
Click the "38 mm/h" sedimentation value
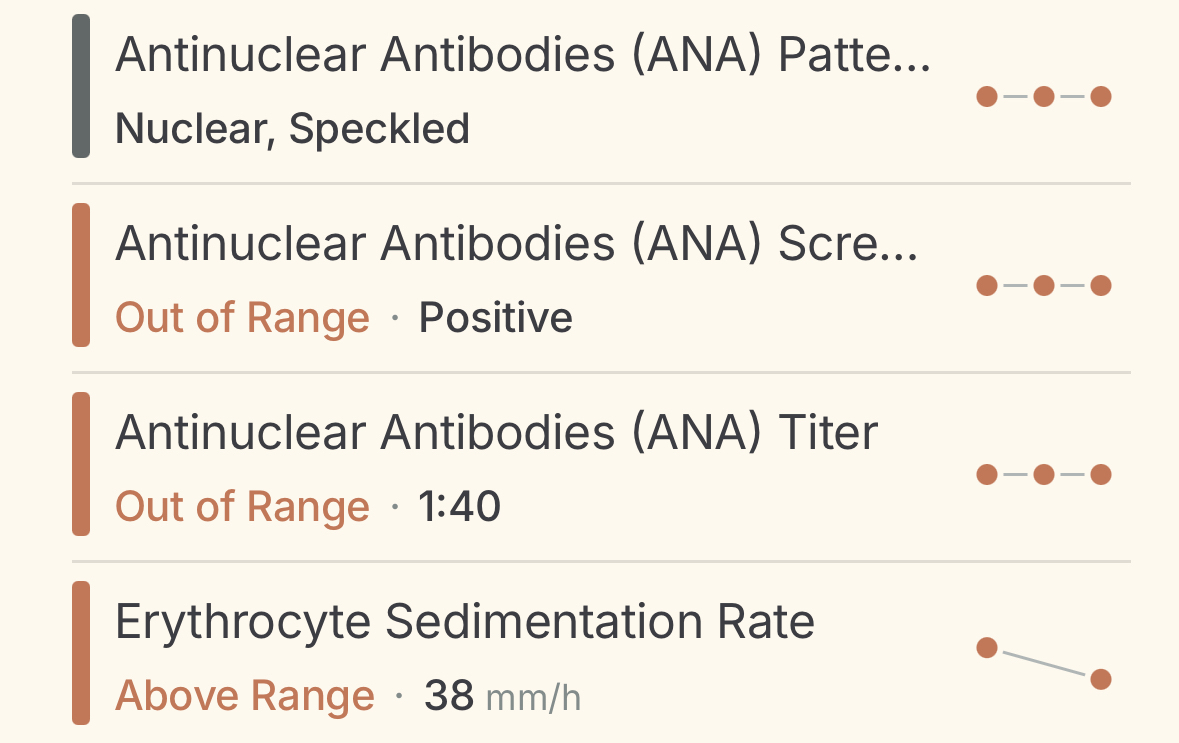click(502, 696)
